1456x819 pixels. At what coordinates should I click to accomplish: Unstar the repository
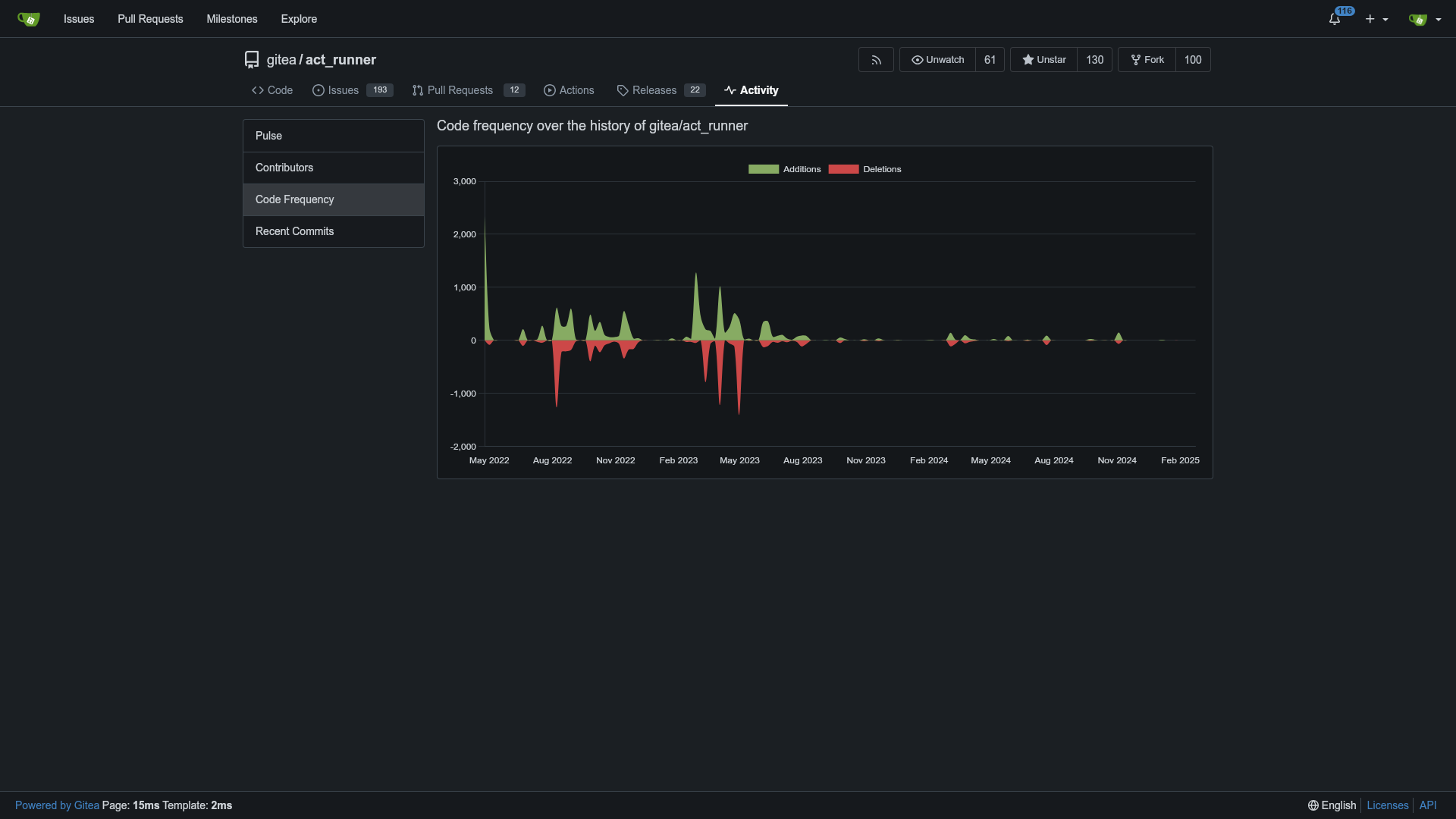[1043, 60]
